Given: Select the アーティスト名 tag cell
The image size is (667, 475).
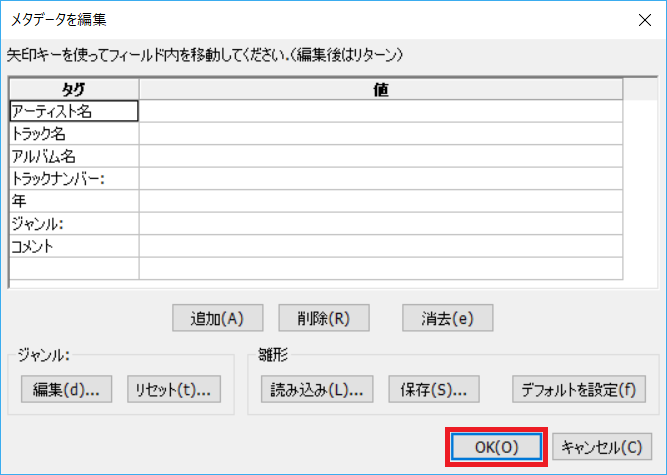Looking at the screenshot, I should tap(74, 111).
